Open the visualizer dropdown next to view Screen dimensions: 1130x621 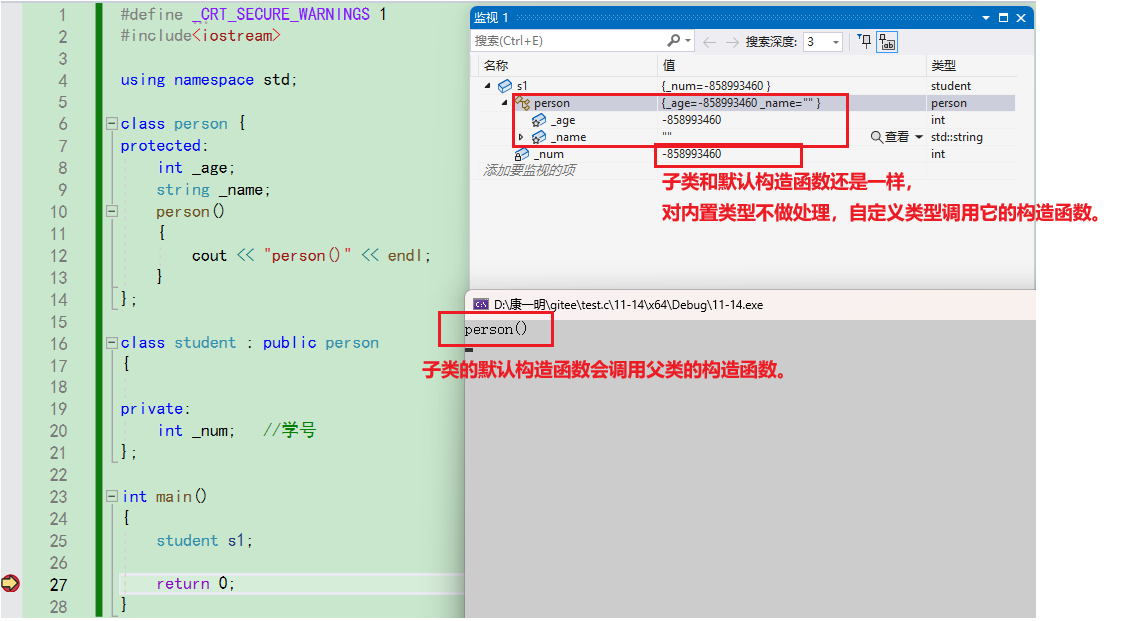[x=919, y=137]
